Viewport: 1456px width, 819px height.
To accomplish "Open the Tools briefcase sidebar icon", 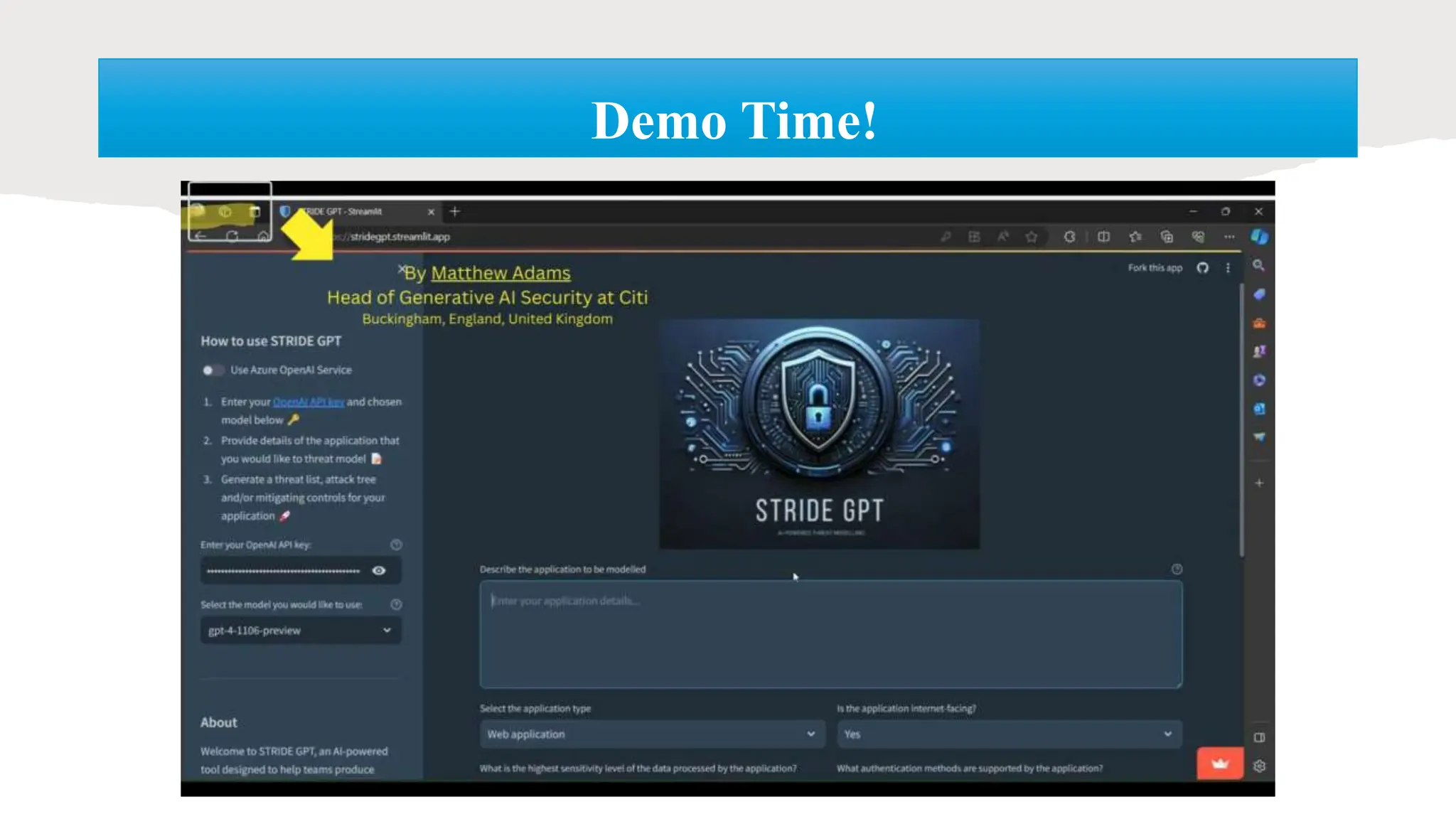I will point(1259,323).
